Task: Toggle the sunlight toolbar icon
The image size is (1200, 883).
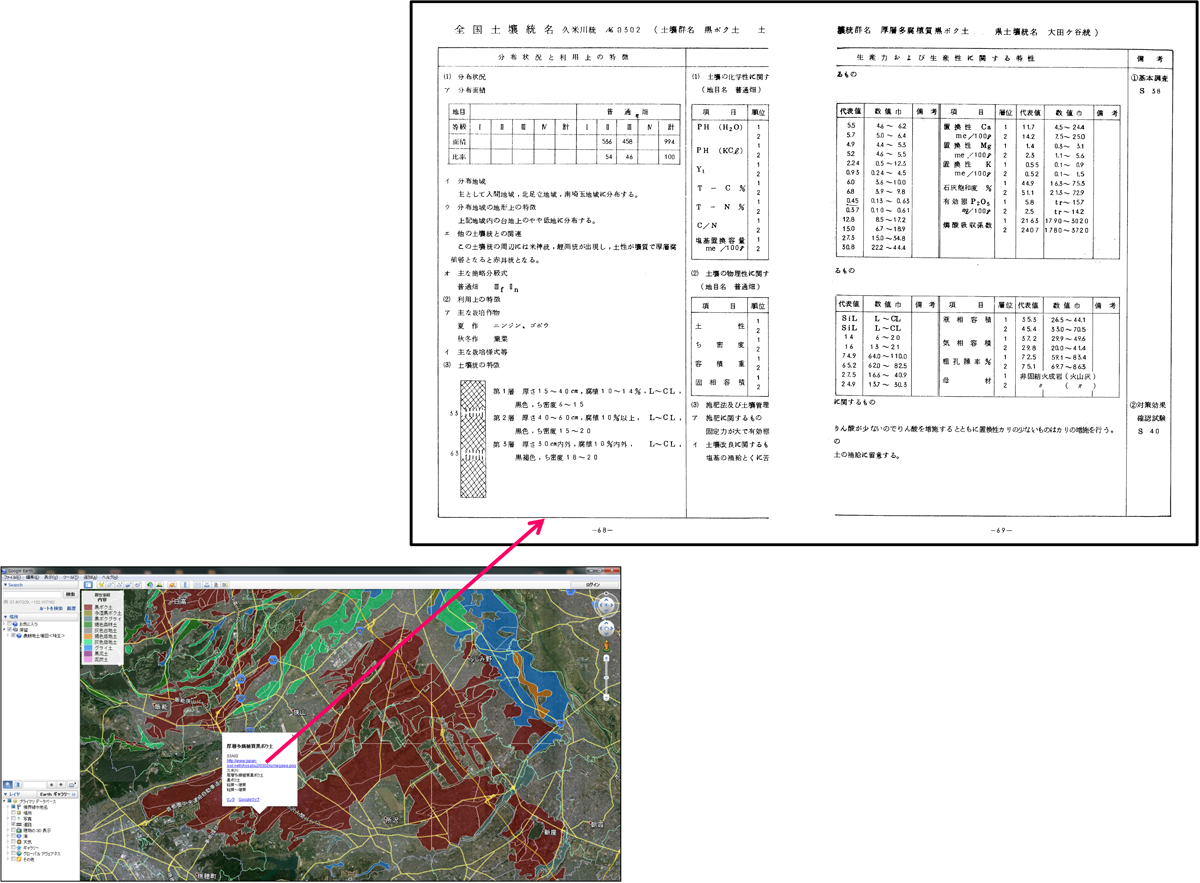Action: (159, 585)
